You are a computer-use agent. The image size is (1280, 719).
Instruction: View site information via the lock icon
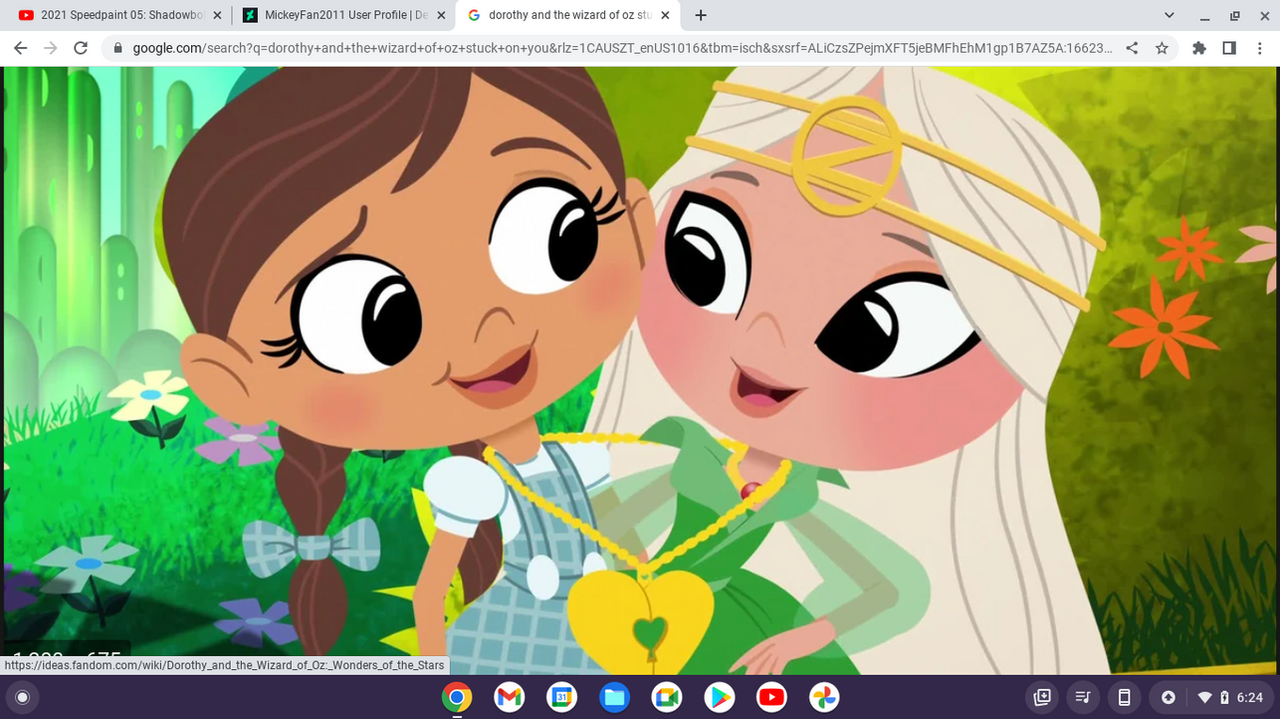(119, 48)
